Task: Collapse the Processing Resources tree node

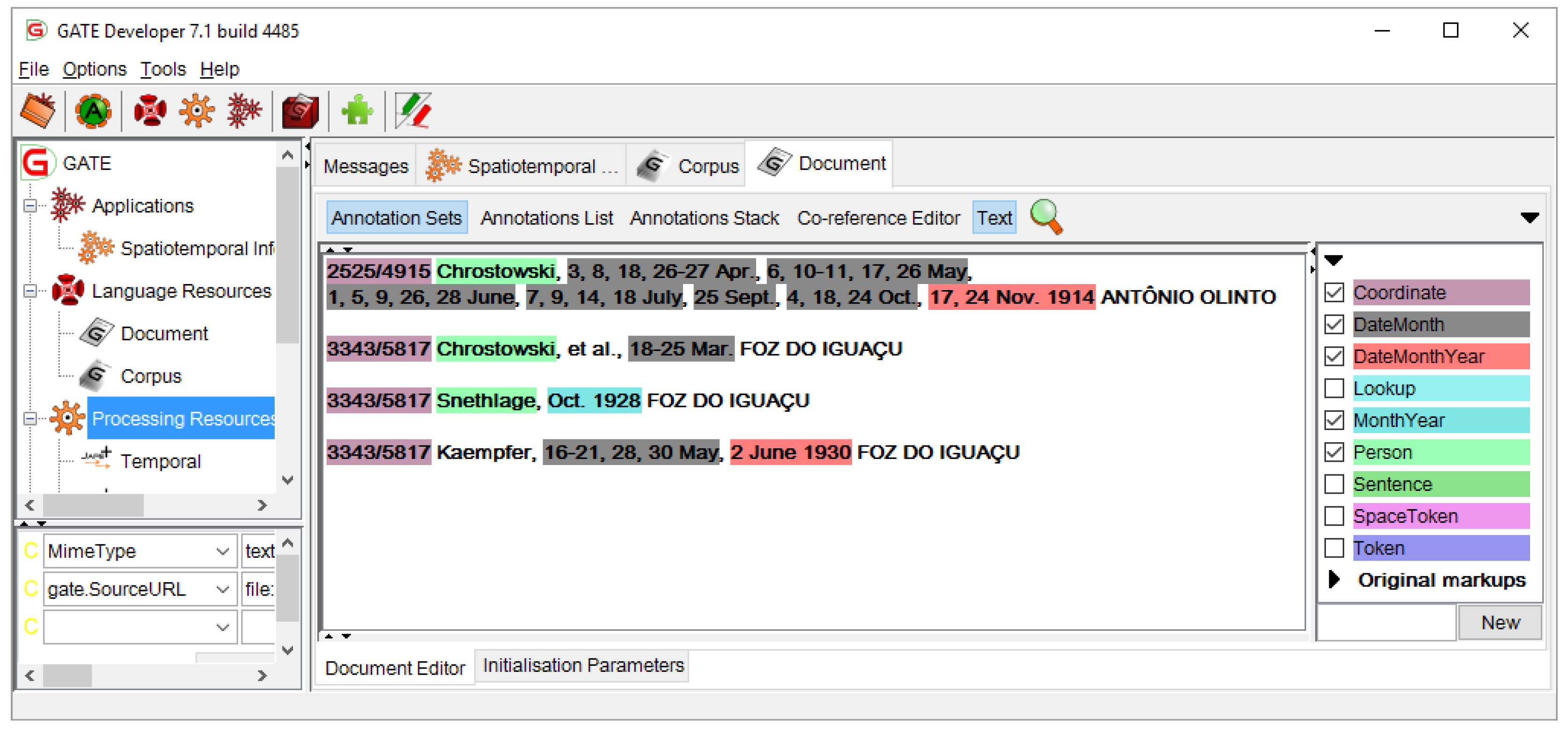Action: (29, 419)
